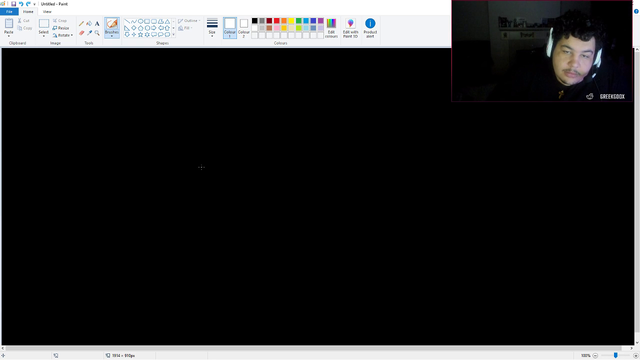Screen dimensions: 640x360
Task: Click the zoom slider handle
Action: click(616, 356)
